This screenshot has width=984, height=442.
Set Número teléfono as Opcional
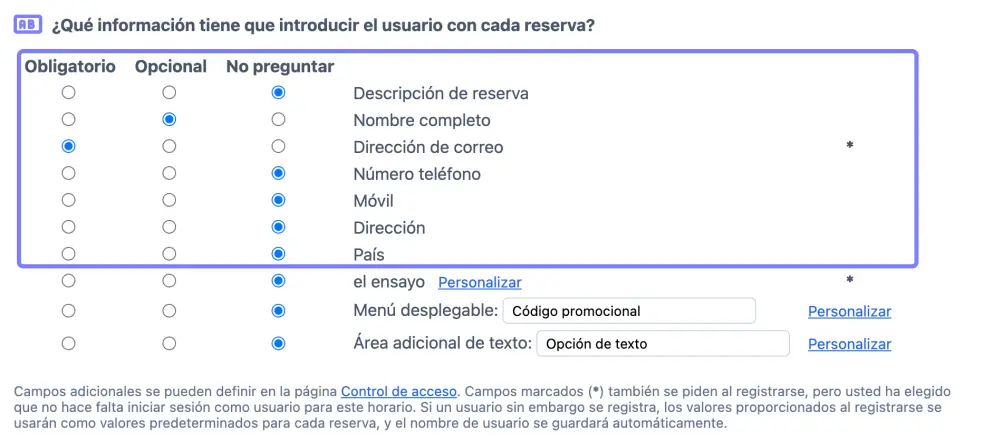coord(169,174)
